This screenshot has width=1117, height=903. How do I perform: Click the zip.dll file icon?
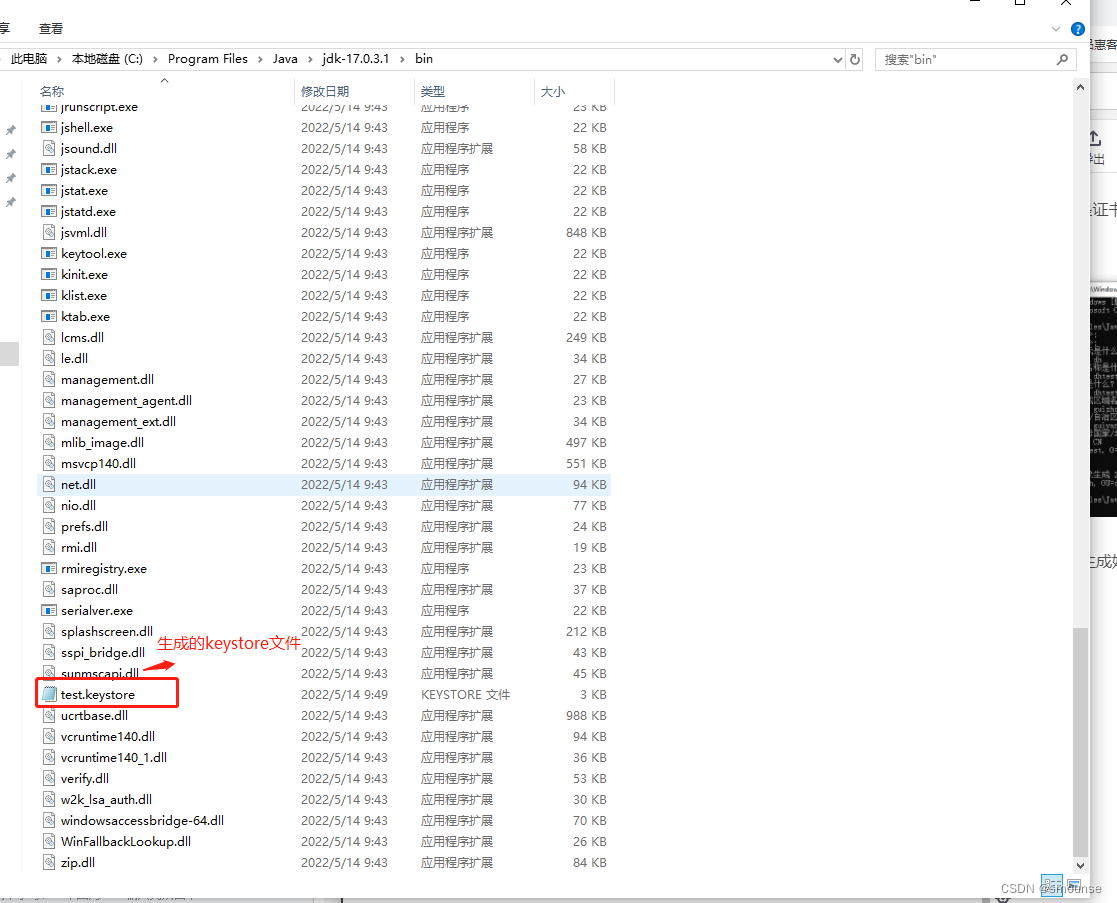pos(48,862)
